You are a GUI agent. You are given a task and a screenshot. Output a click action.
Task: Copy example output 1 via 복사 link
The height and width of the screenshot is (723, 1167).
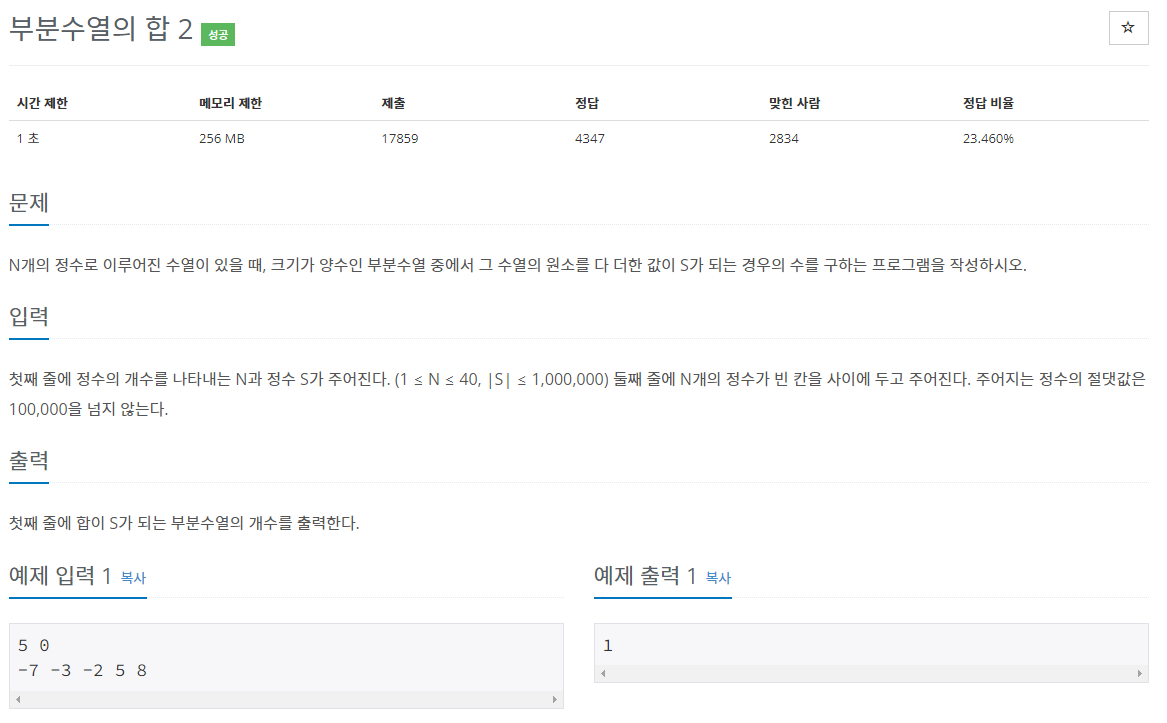[x=718, y=578]
